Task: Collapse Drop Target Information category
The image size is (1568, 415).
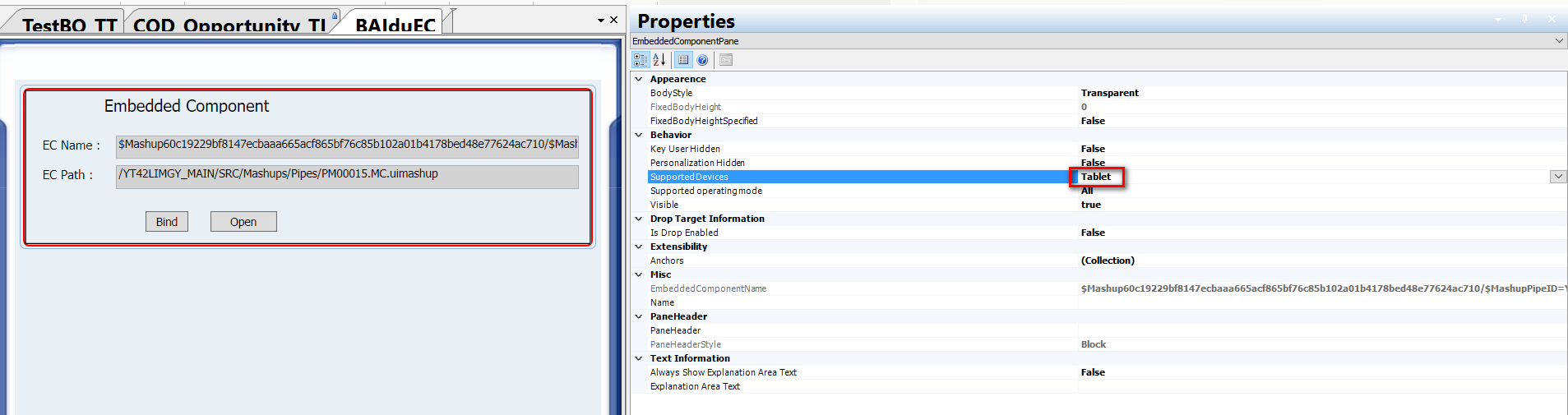Action: 639,219
